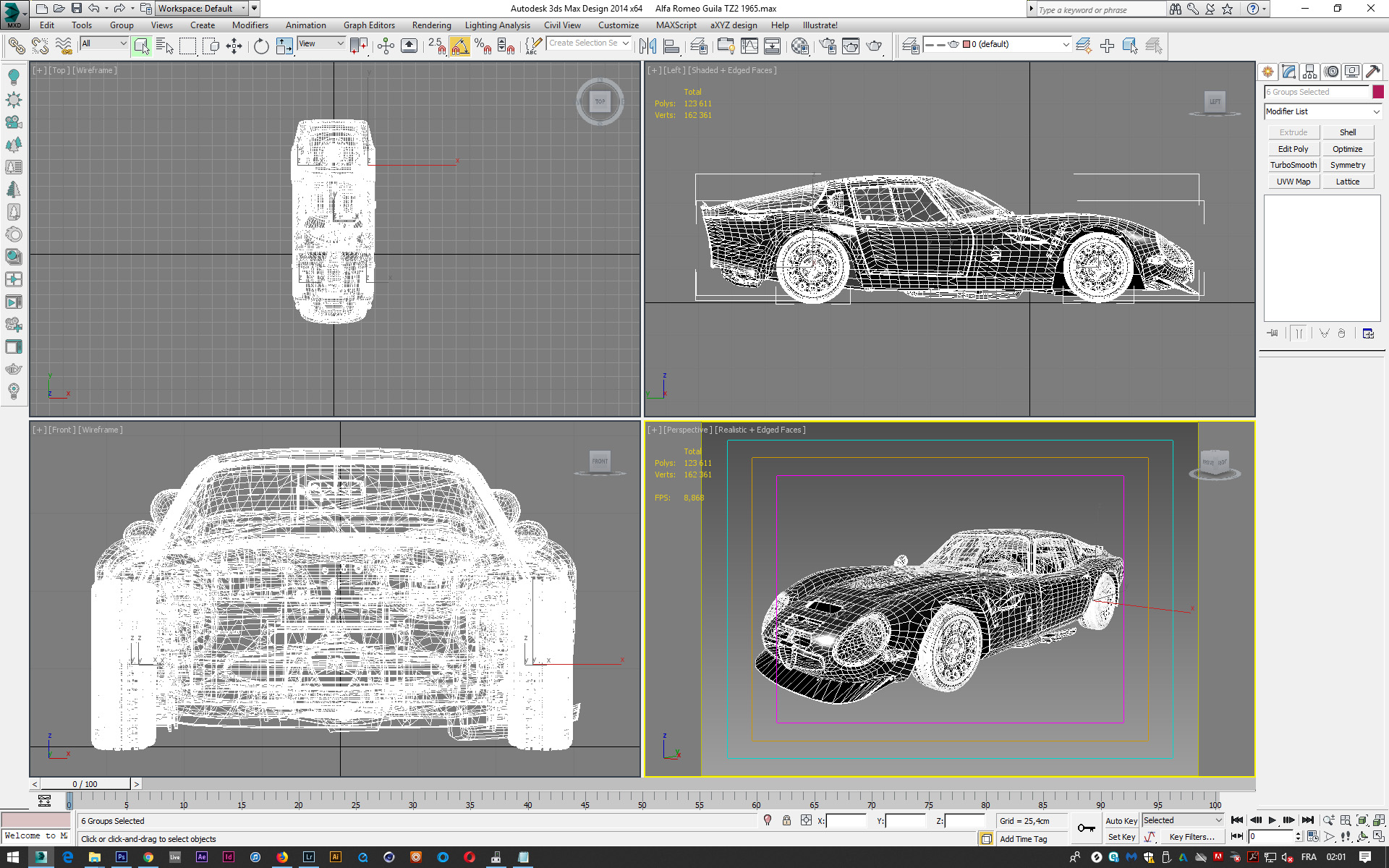Click the Align tool icon
Viewport: 1389px width, 868px height.
(671, 46)
